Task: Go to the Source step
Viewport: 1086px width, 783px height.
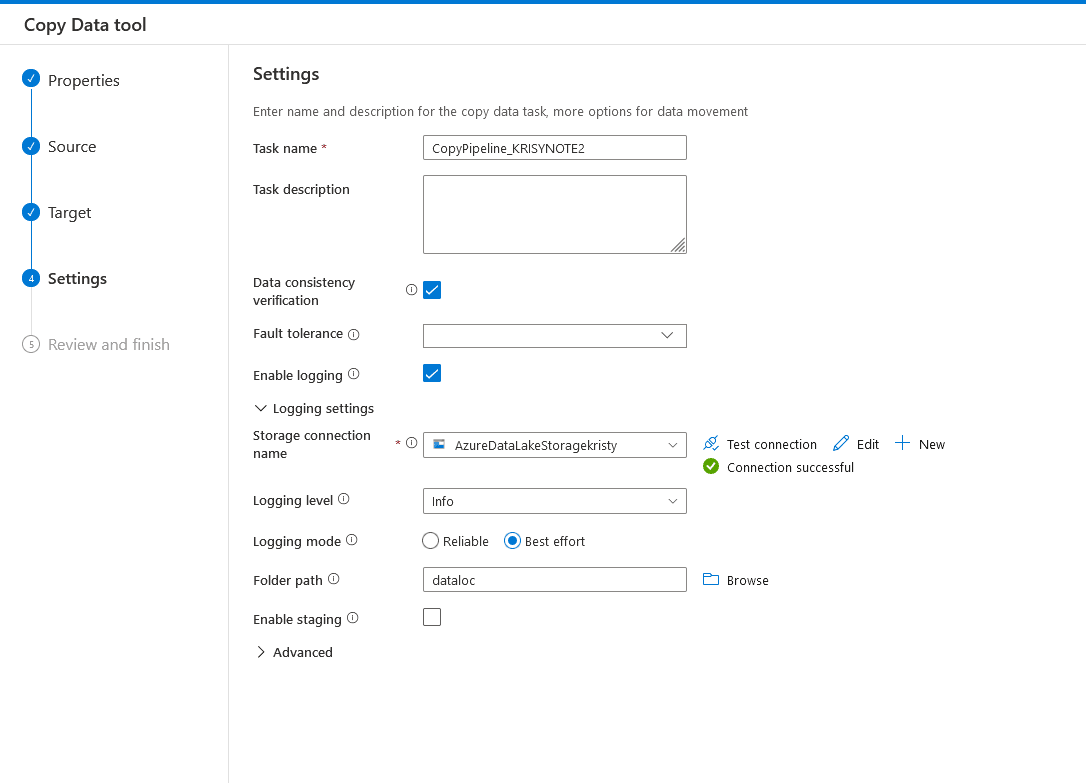Action: 72,147
